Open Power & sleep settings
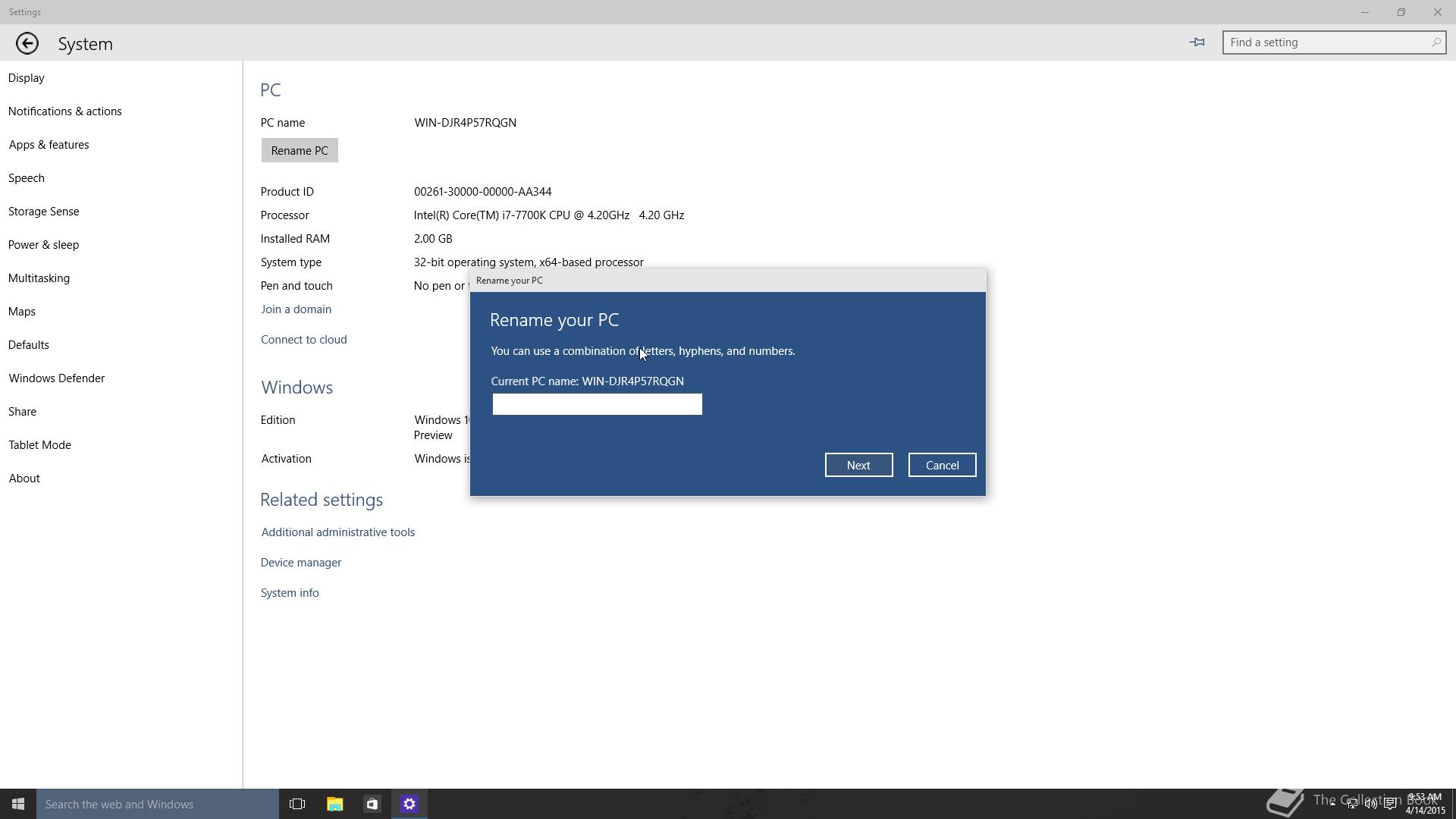The width and height of the screenshot is (1456, 819). [x=121, y=245]
